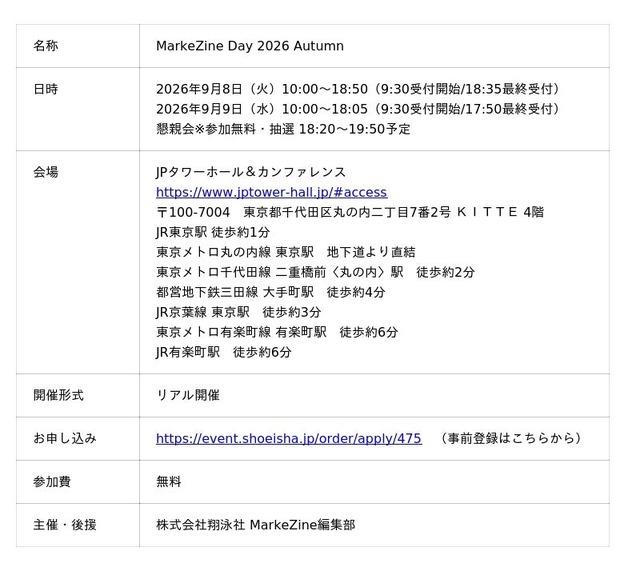This screenshot has width=640, height=571.
Task: Click the お申し込み row label
Action: (65, 438)
